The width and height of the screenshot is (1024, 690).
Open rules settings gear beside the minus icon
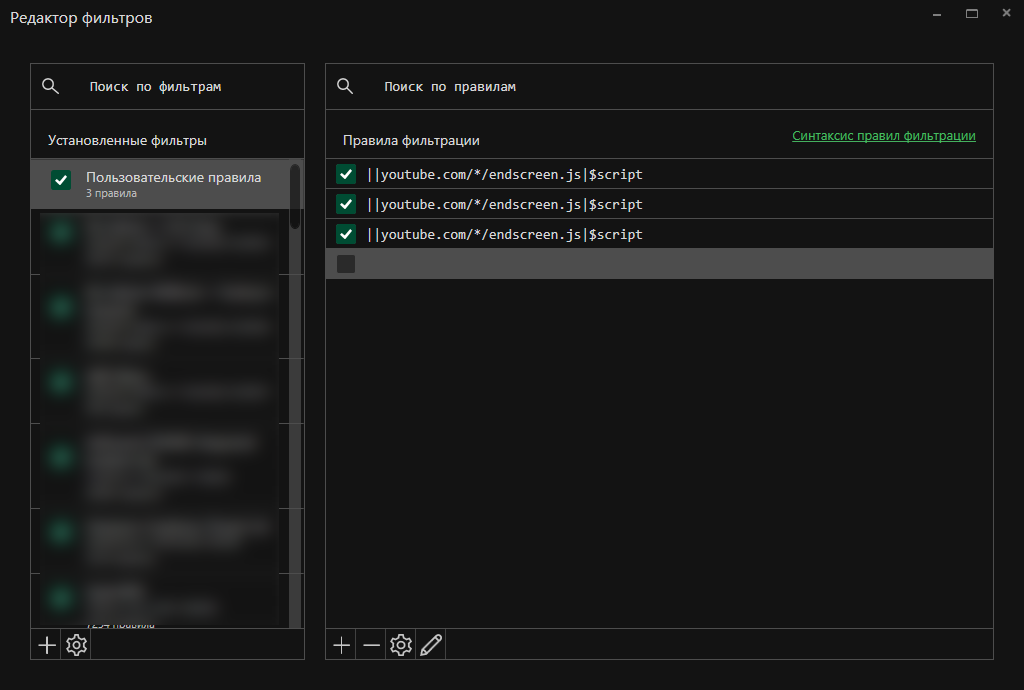(x=401, y=645)
